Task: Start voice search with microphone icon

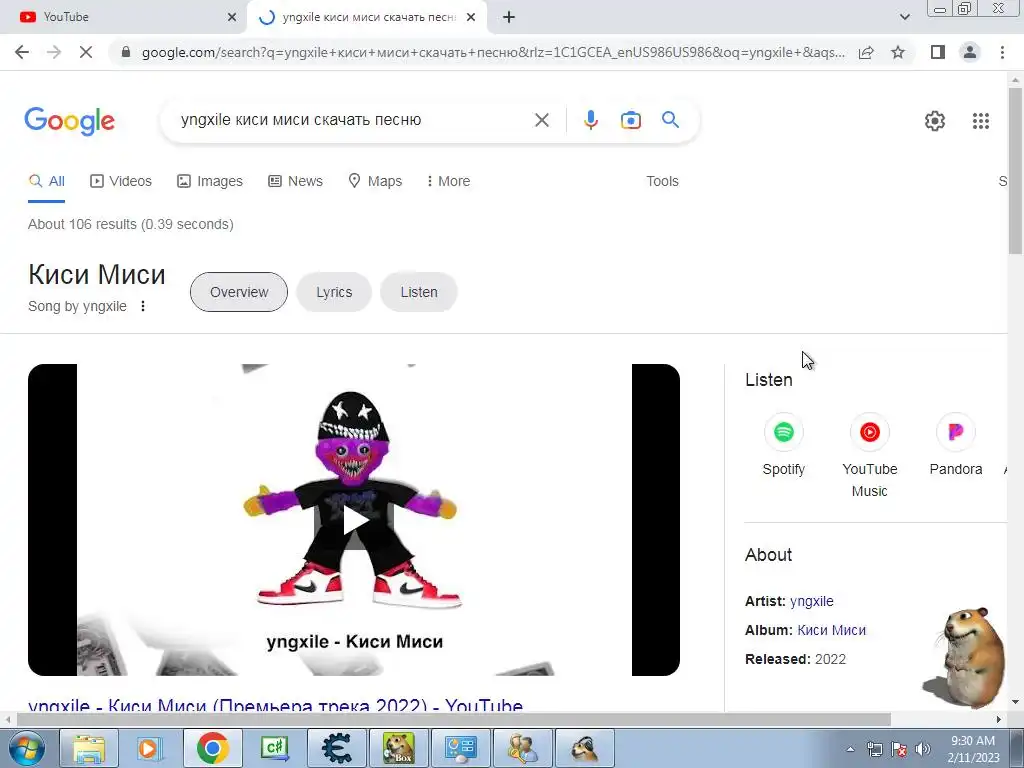Action: [590, 120]
